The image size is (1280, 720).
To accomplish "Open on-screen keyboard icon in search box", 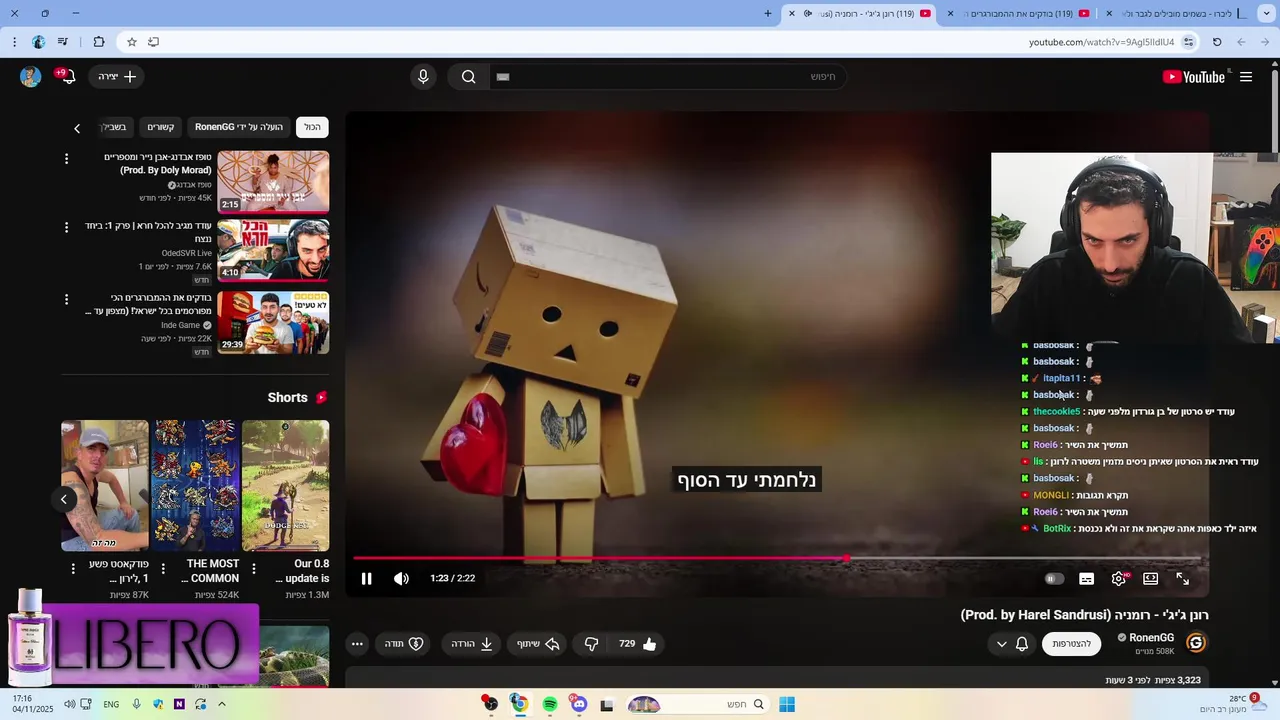I will [x=503, y=77].
